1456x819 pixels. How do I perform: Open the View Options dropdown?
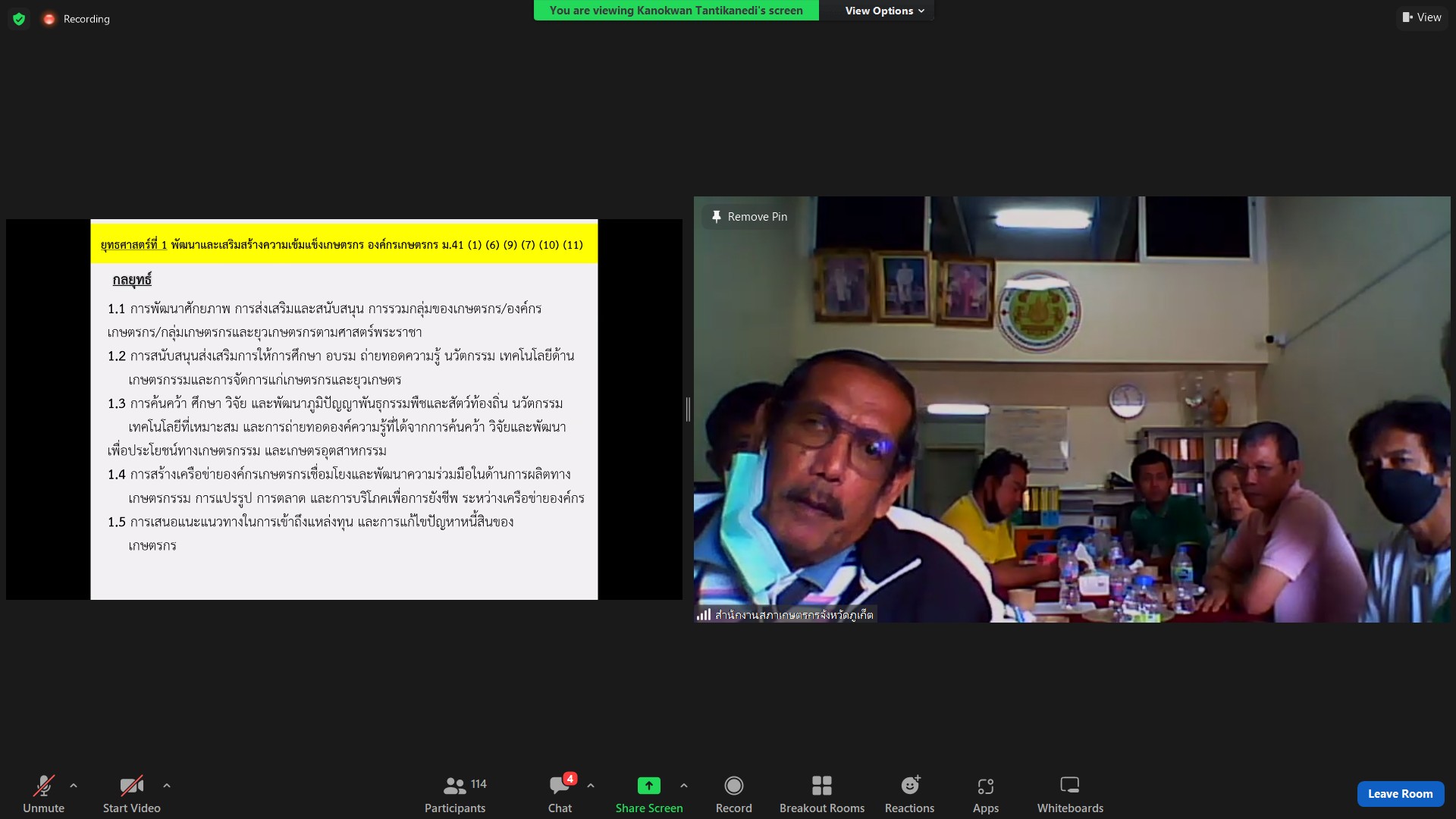tap(884, 11)
